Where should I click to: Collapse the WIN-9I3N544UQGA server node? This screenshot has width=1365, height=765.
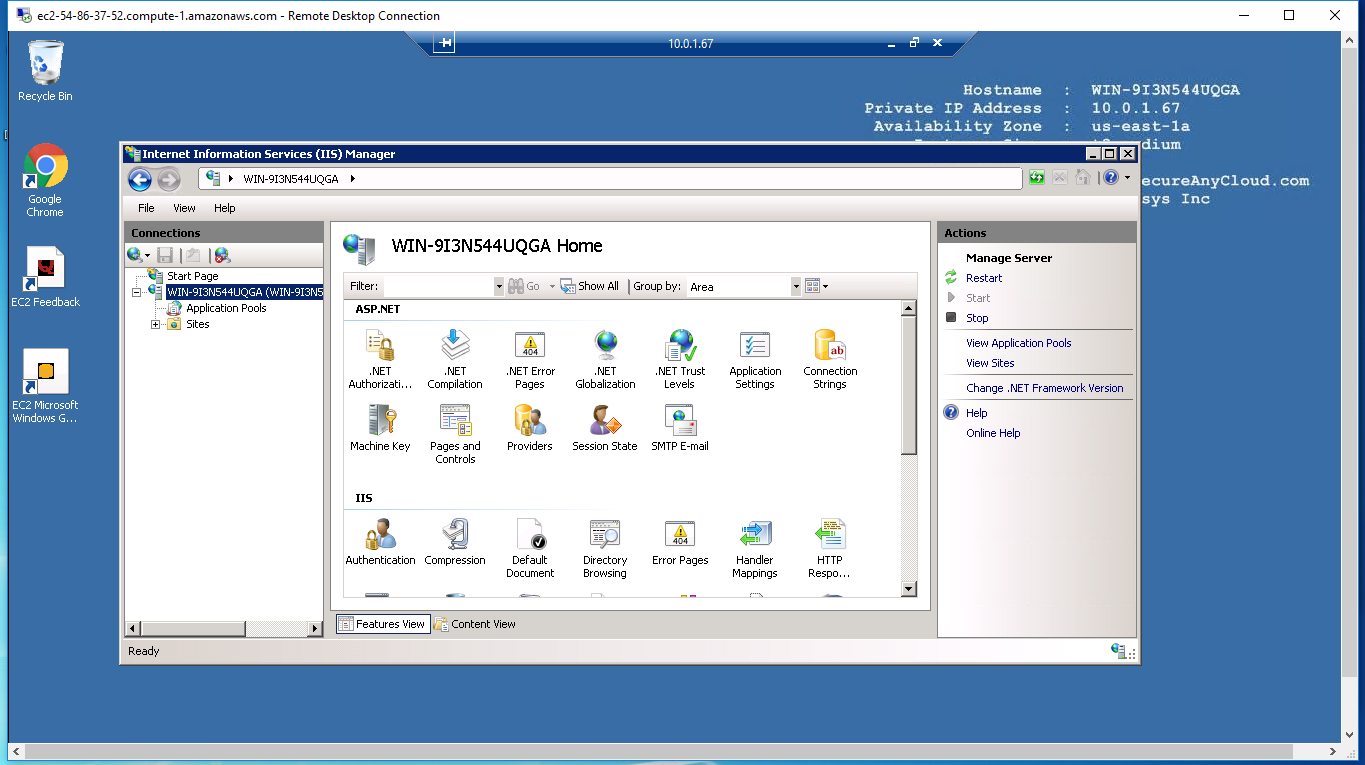(137, 292)
